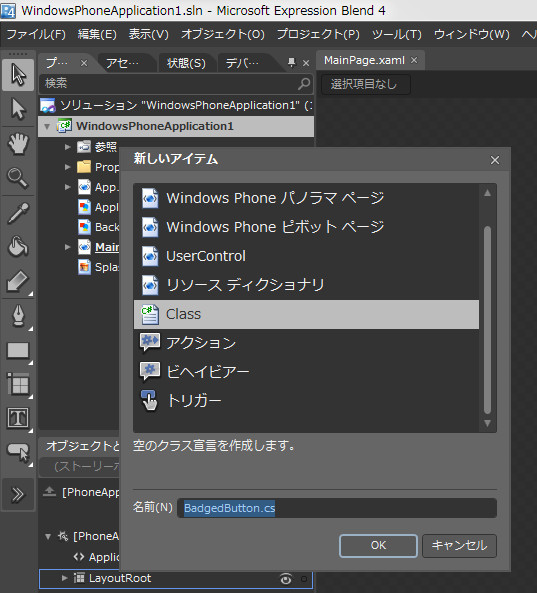Confirm with the OK button

[378, 546]
